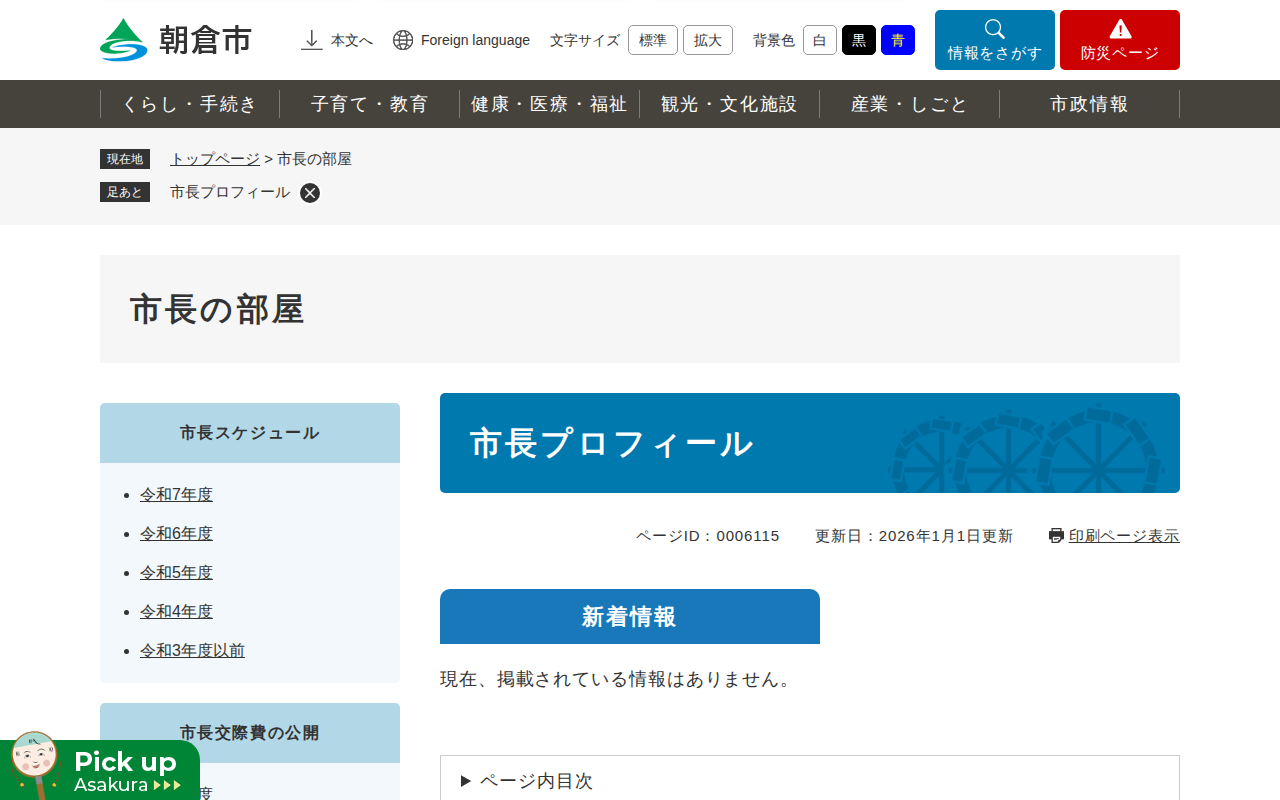The image size is (1280, 800).
Task: Remove 市長プロフィール footprint with the X icon
Action: [310, 193]
